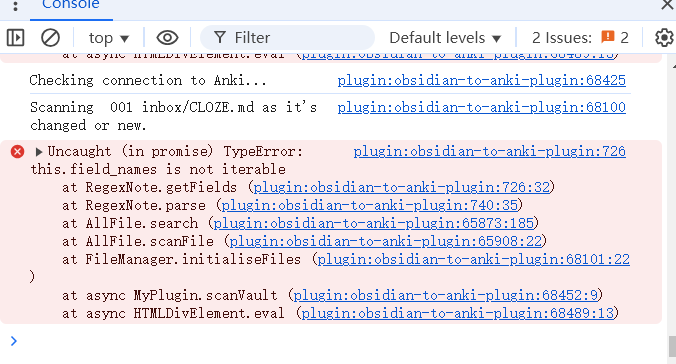Follow AllFile.search link 65873:185

(x=374, y=223)
